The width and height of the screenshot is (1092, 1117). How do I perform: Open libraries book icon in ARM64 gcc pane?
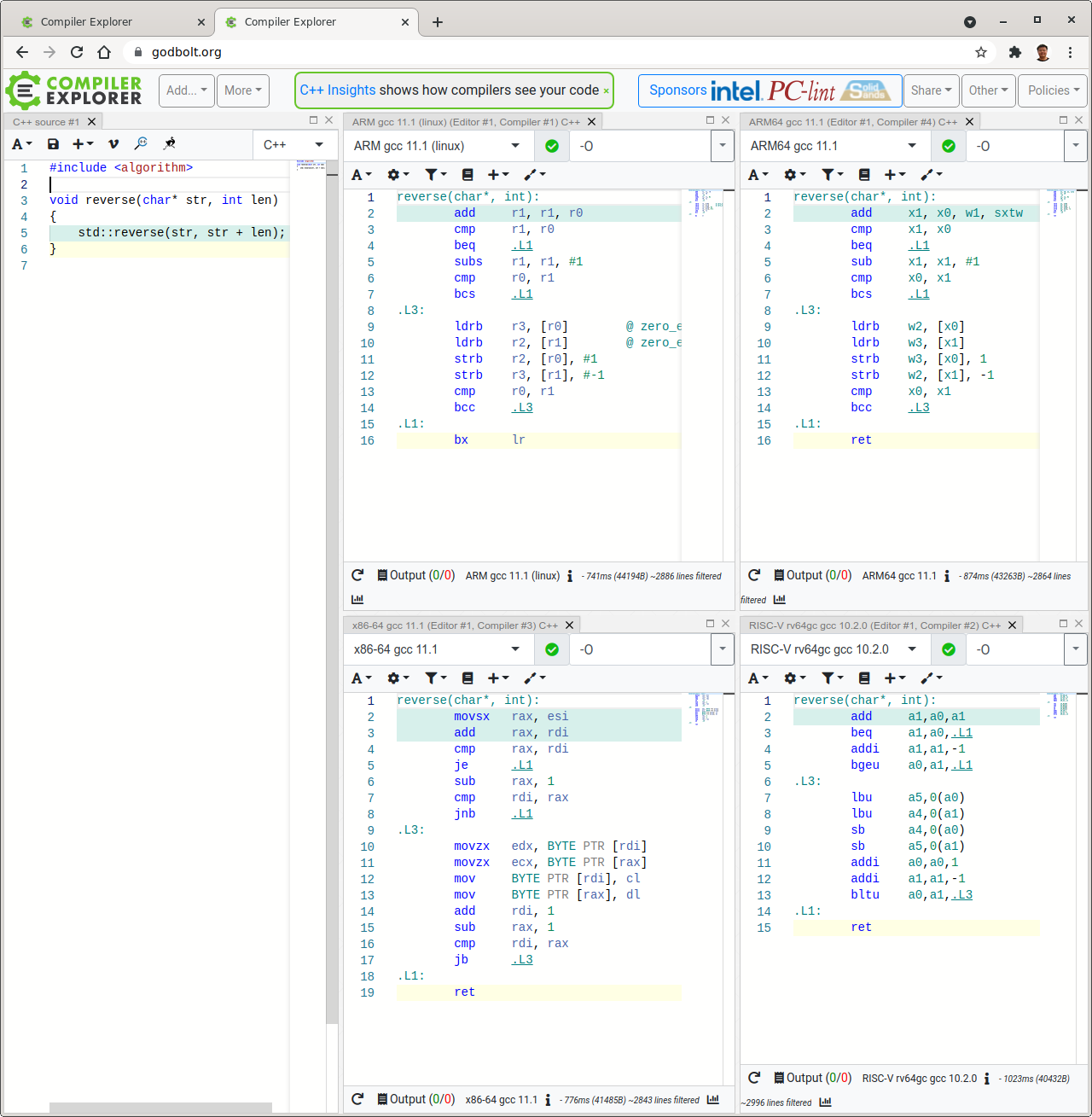864,174
